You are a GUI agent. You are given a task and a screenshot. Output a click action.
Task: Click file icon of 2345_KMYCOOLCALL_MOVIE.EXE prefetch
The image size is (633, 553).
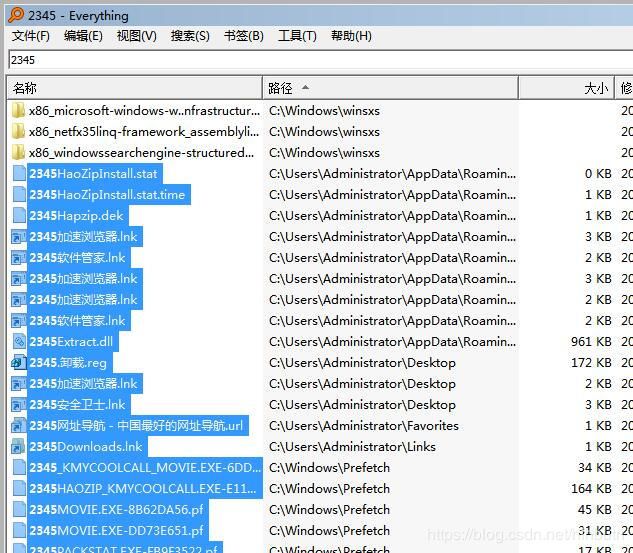click(x=19, y=467)
